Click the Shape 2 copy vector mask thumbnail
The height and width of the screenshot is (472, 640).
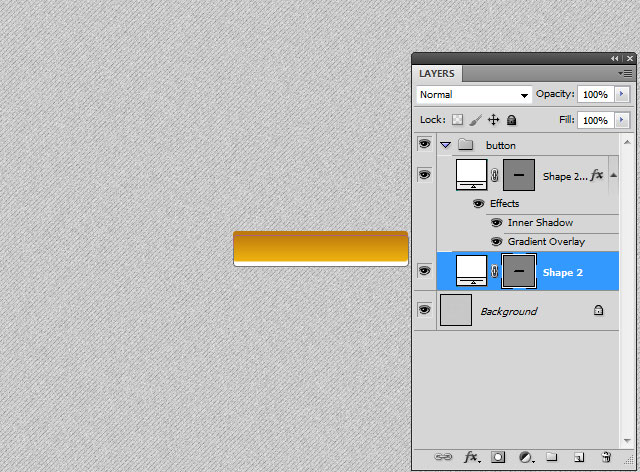pyautogui.click(x=519, y=175)
